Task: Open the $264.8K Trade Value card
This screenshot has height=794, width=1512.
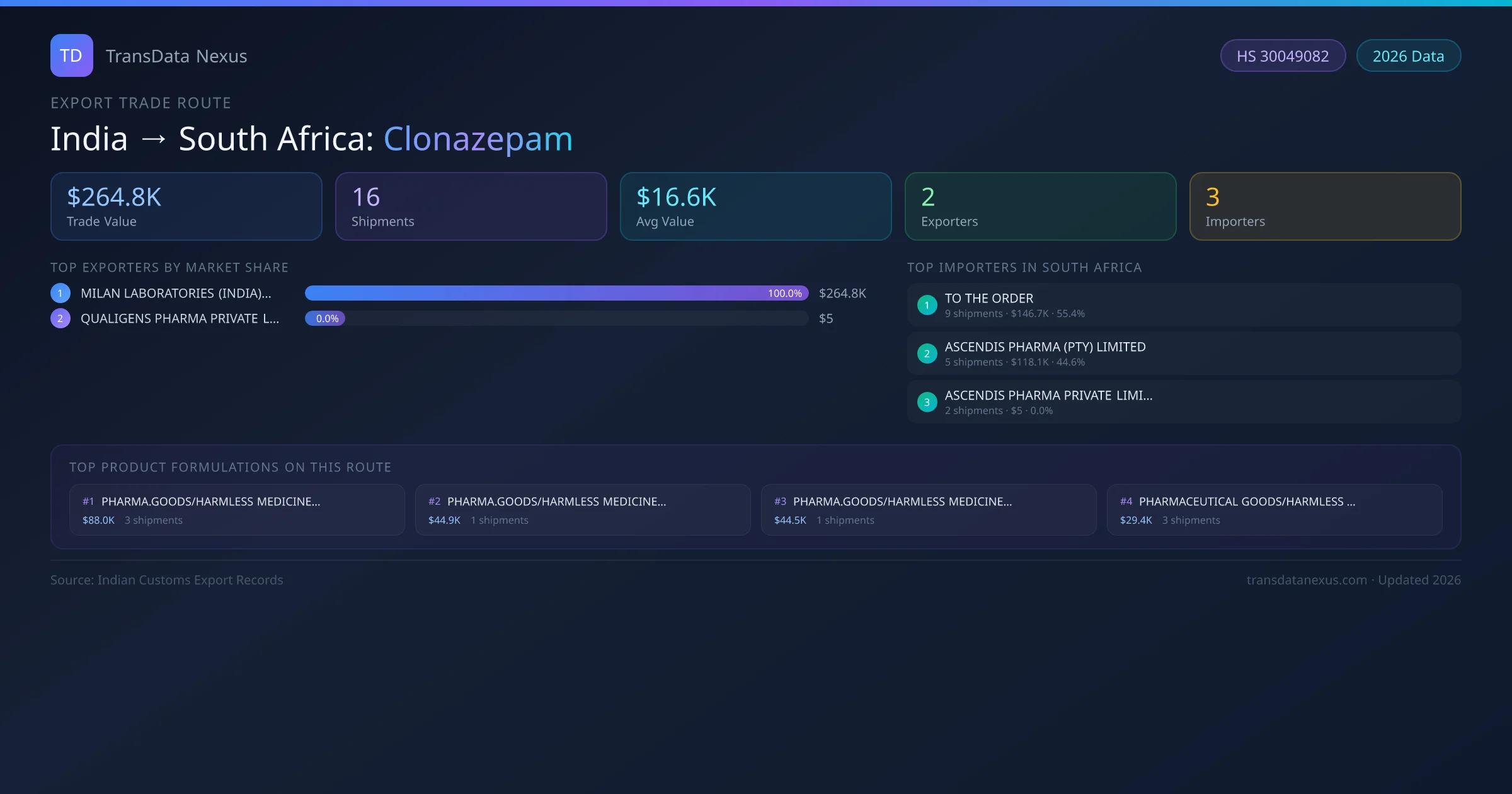Action: 186,207
